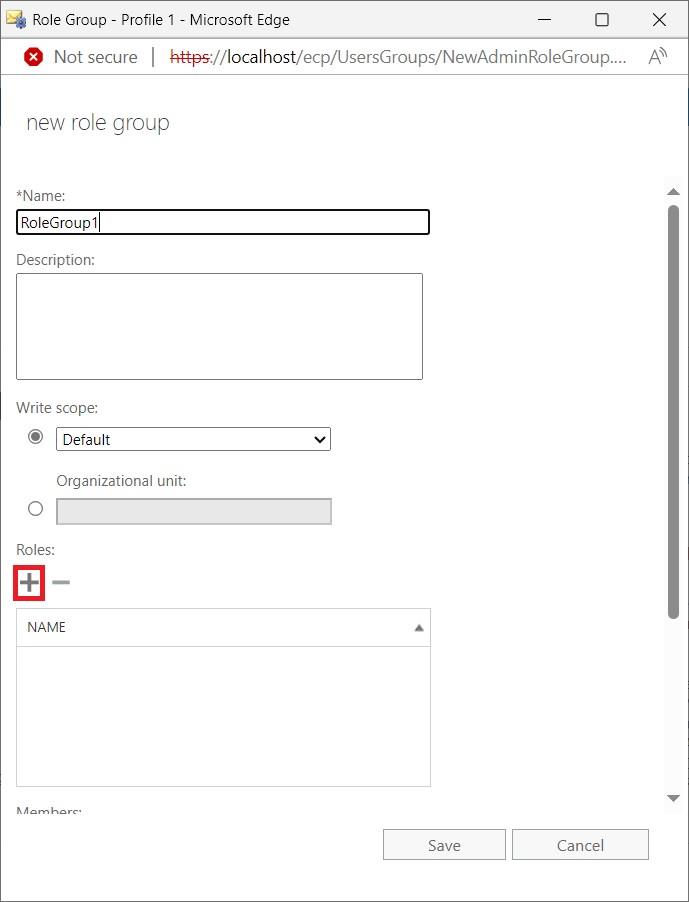Click the Save button

(444, 845)
